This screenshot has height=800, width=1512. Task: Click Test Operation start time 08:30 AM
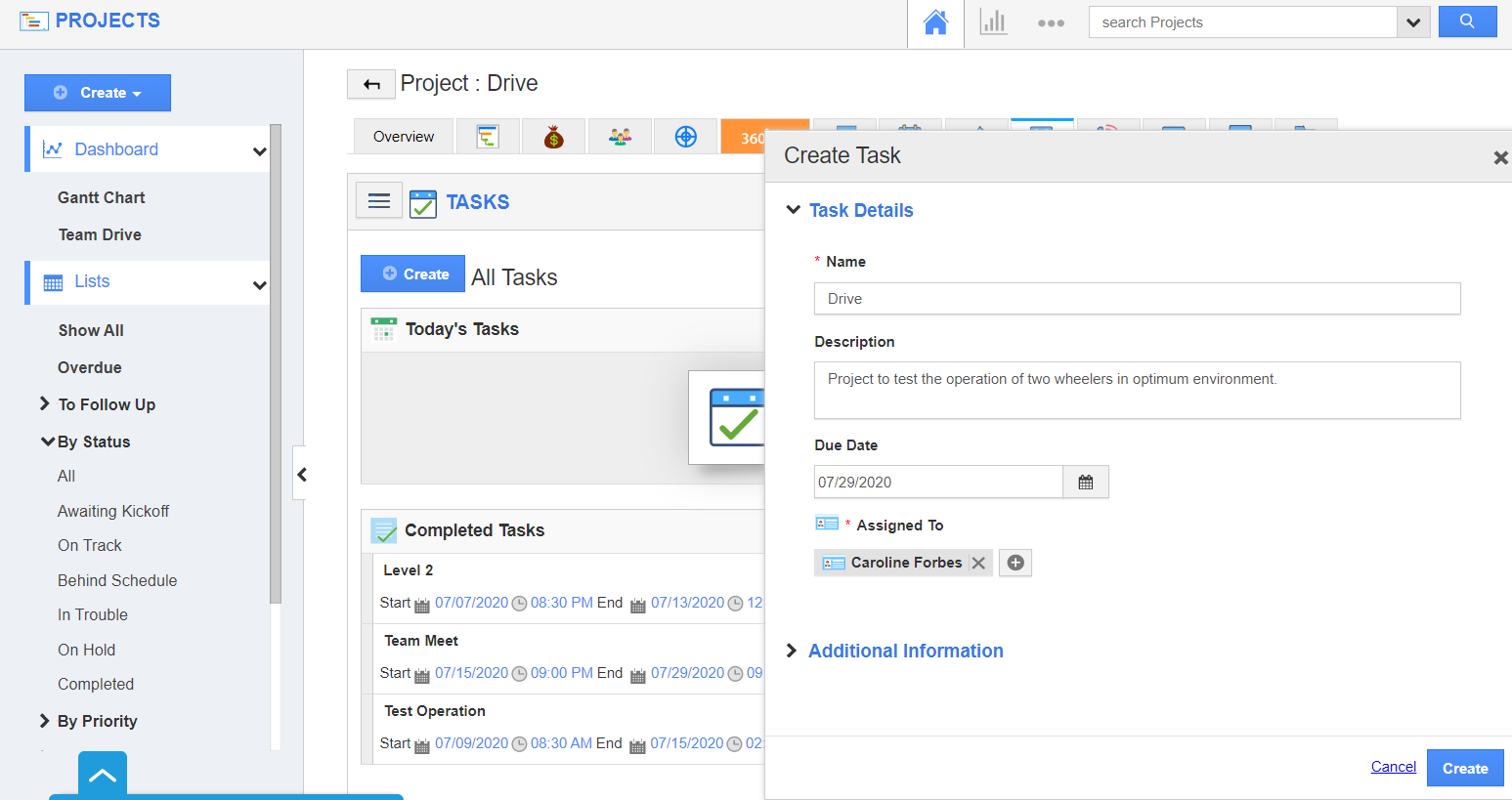[x=561, y=743]
